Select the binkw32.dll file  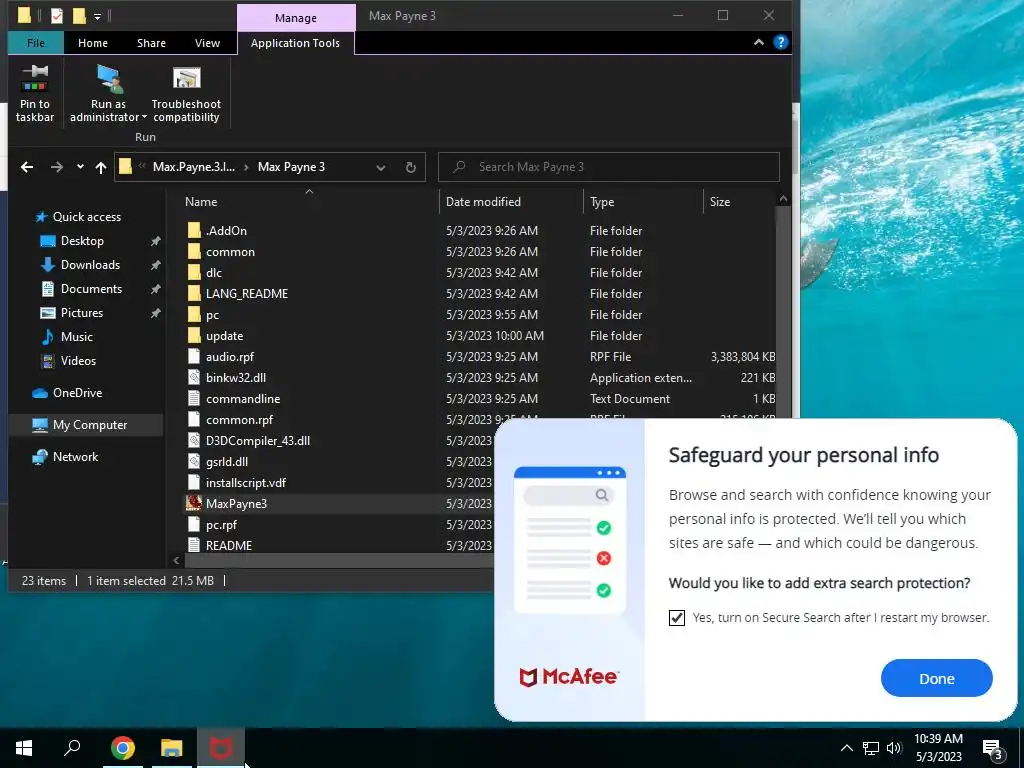tap(236, 377)
